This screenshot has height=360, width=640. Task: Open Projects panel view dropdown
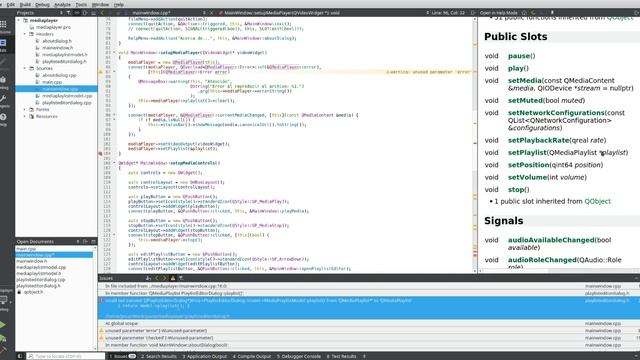(61, 13)
